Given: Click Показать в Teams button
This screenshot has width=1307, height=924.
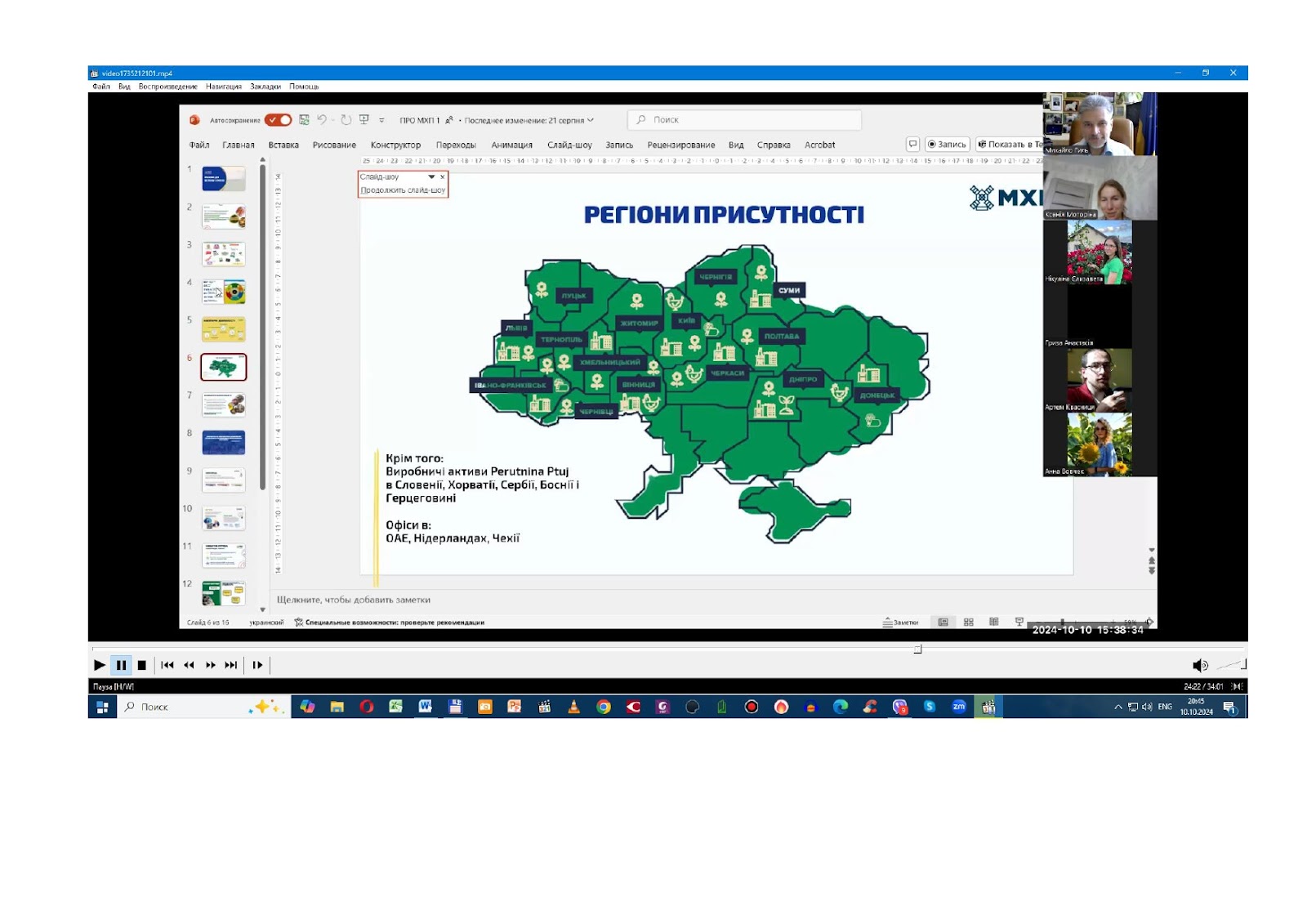Looking at the screenshot, I should (x=1010, y=145).
